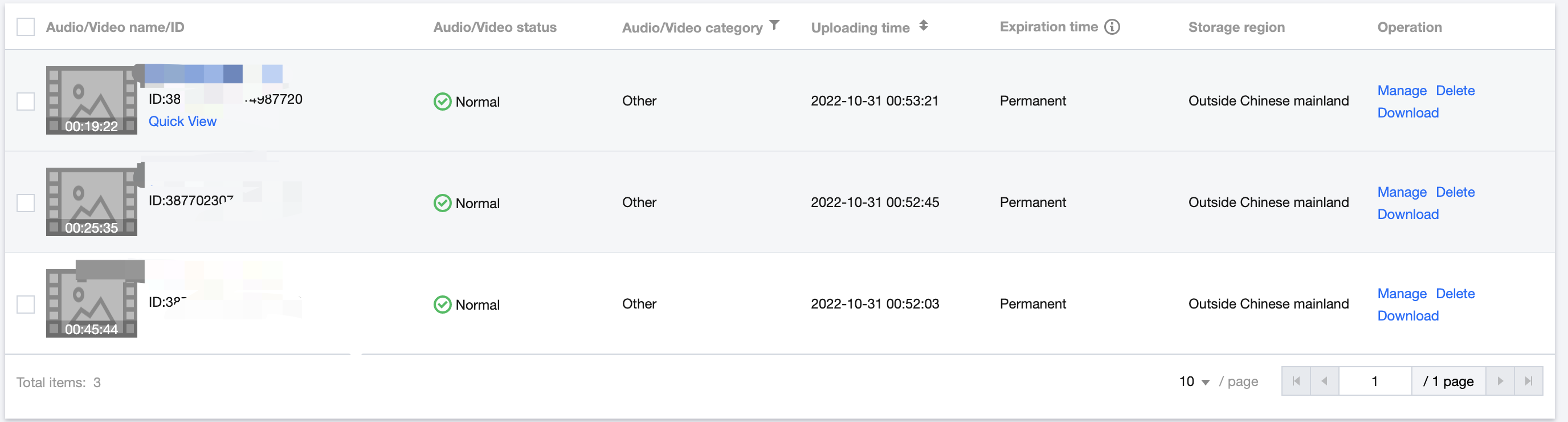This screenshot has width=1568, height=422.
Task: Tick the checkbox for the 00:25:35 video
Action: (26, 203)
